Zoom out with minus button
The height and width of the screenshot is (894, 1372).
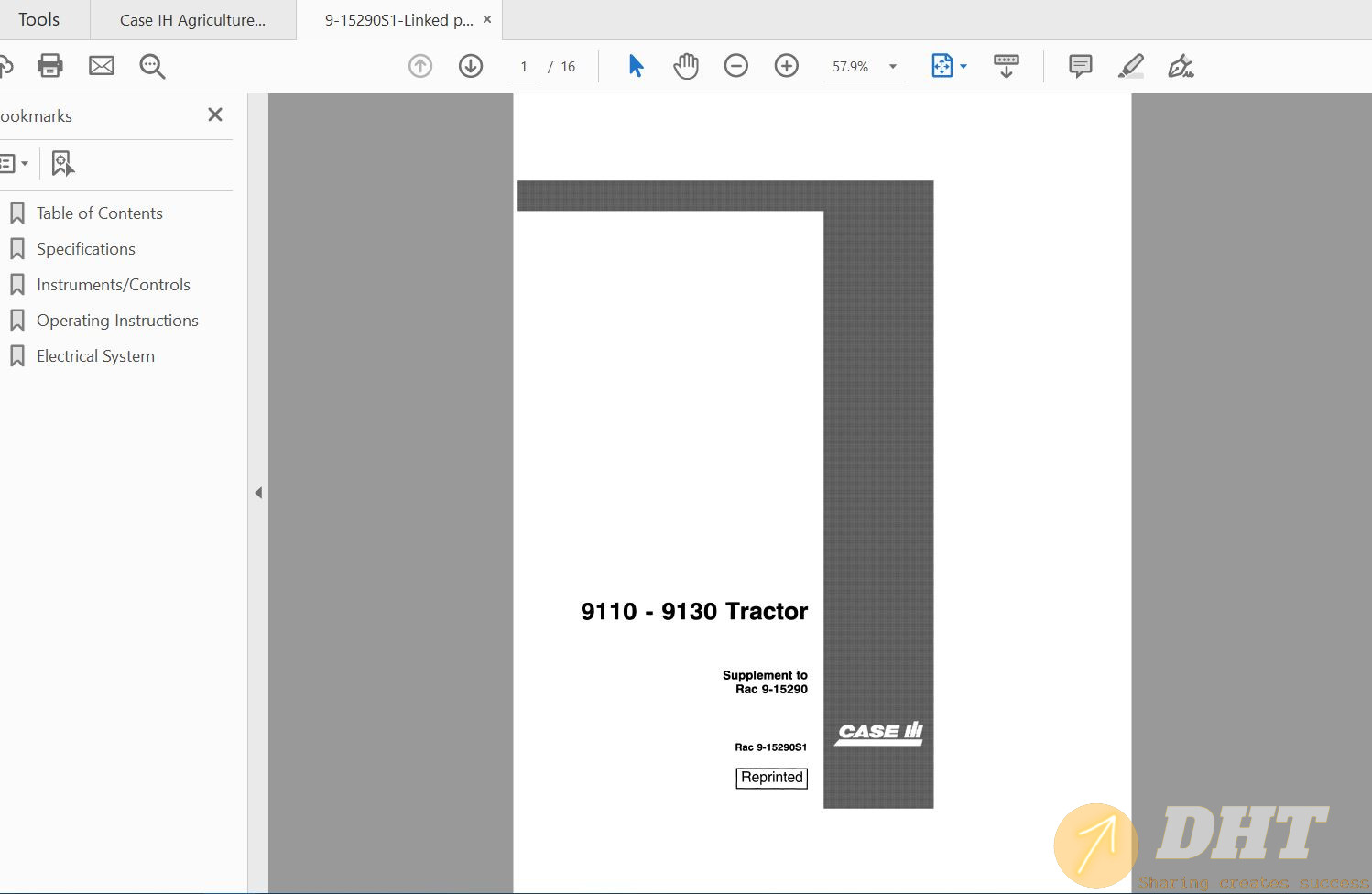[736, 66]
